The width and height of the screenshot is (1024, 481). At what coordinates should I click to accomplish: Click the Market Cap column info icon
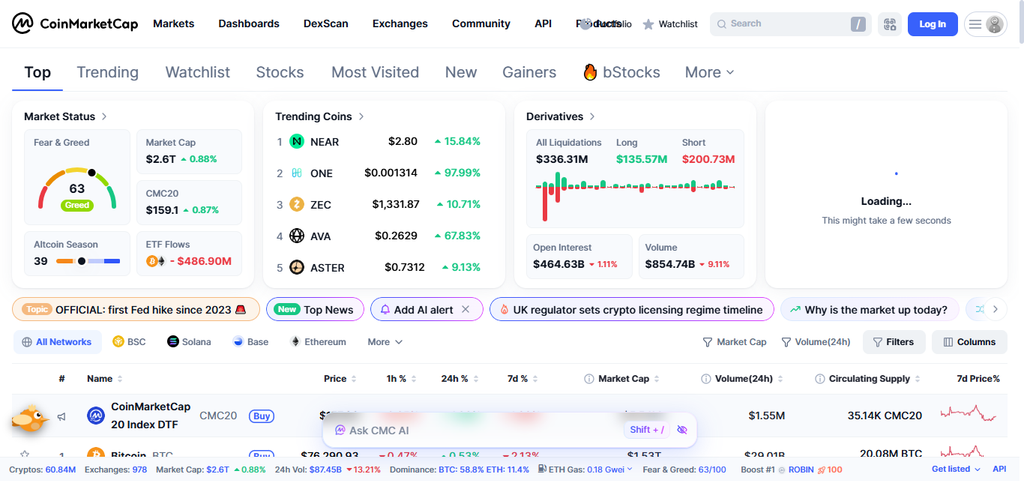(x=588, y=379)
